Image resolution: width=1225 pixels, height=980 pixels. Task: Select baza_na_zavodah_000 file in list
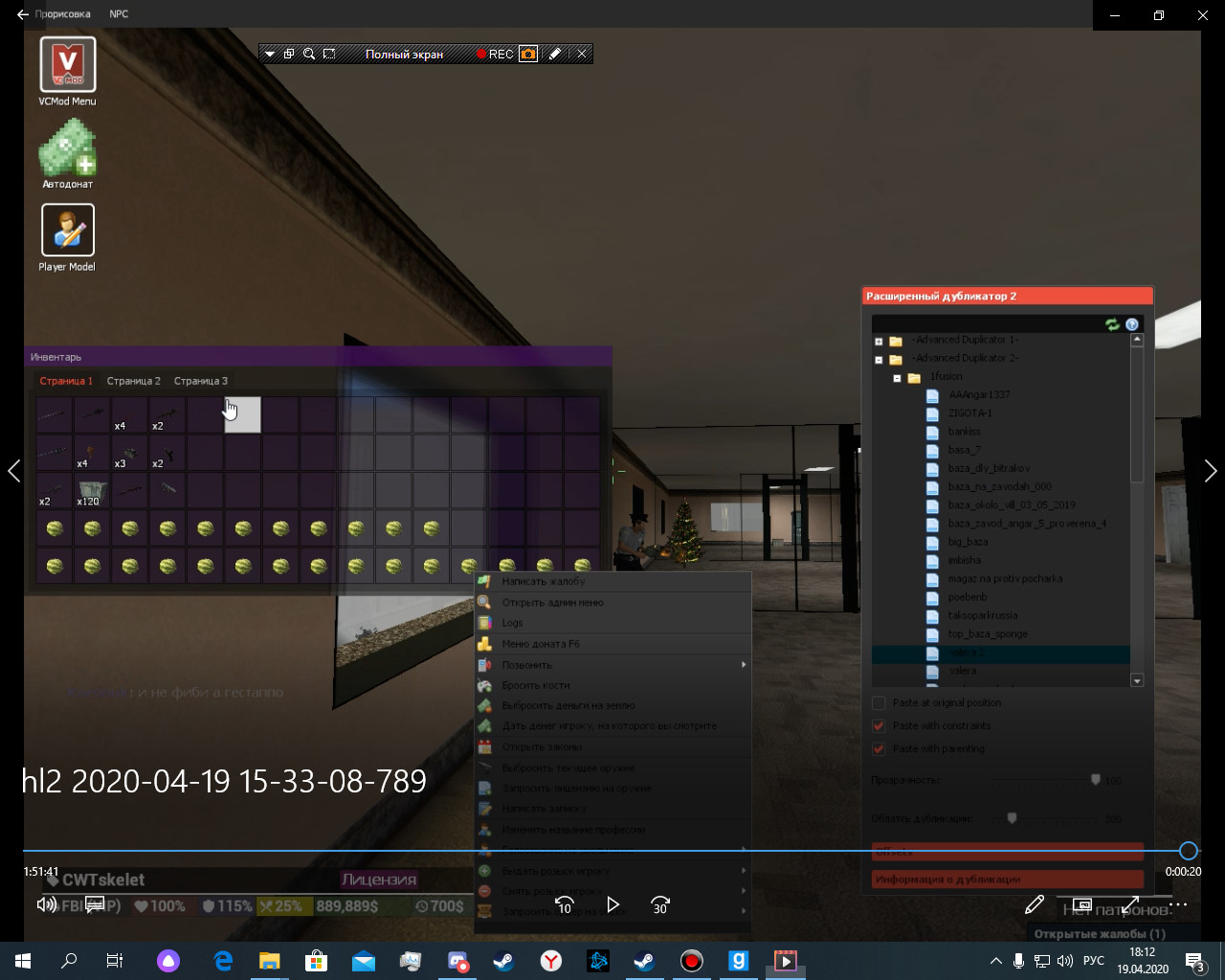click(999, 486)
